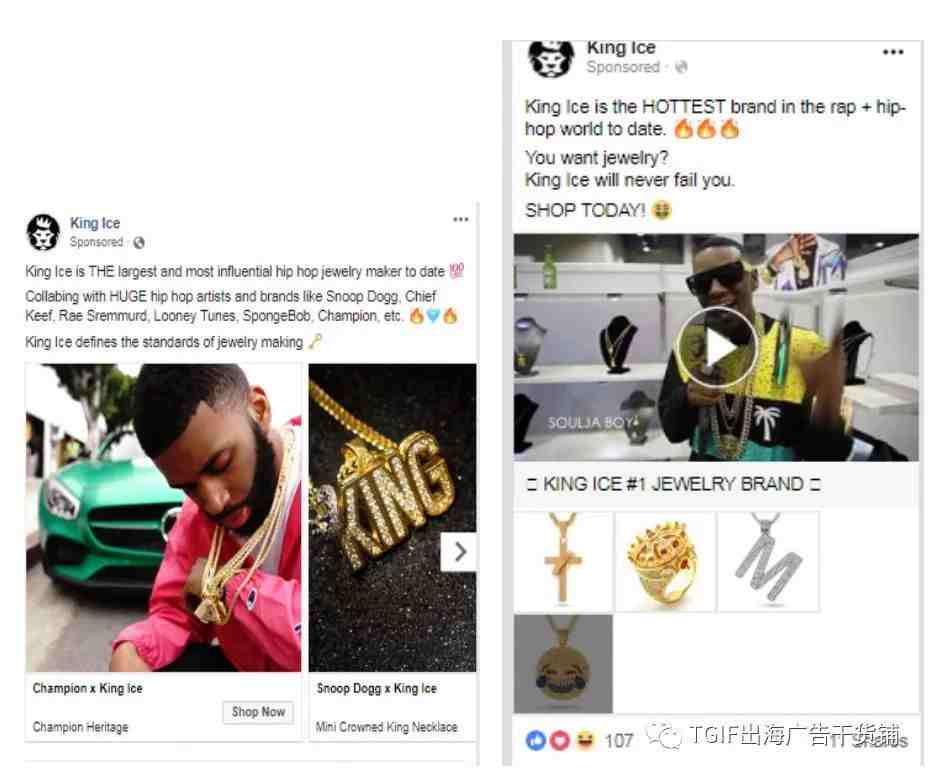Click the Haha laughing reaction icon
Image resolution: width=930 pixels, height=776 pixels.
(585, 740)
